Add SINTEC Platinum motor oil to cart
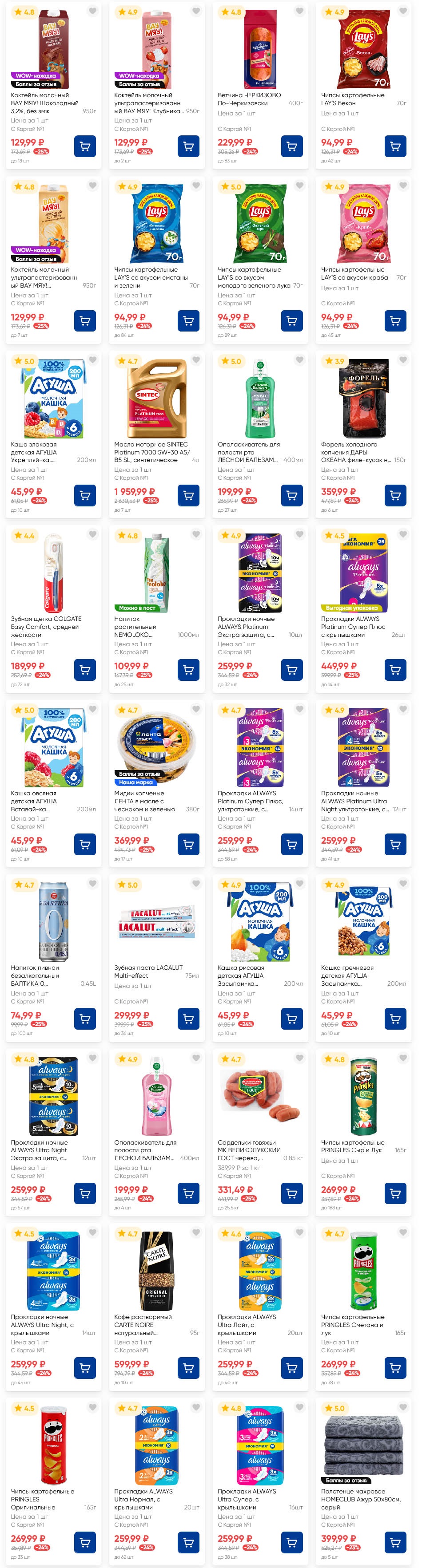Screen dimensions: 438x1568 coord(188,495)
